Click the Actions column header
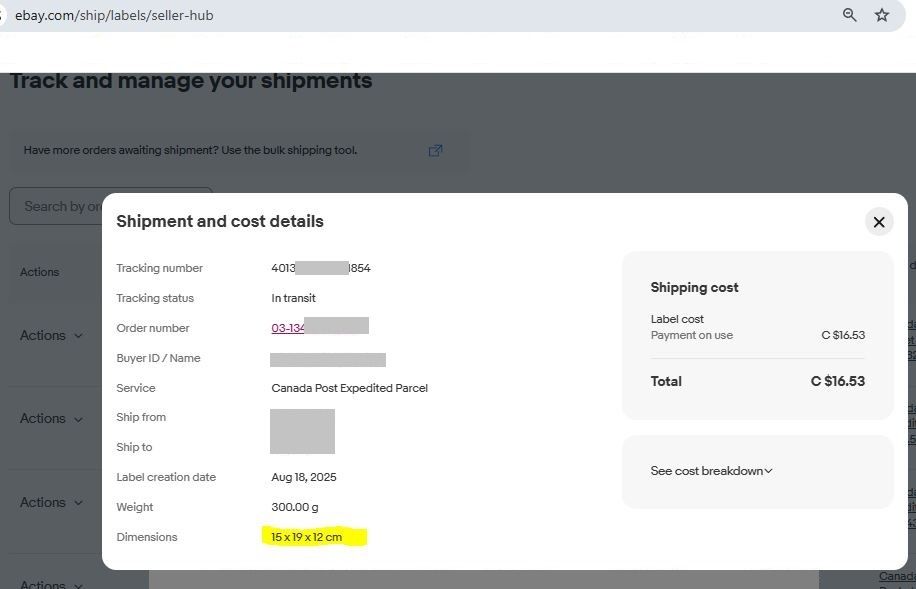This screenshot has width=916, height=589. pos(40,272)
